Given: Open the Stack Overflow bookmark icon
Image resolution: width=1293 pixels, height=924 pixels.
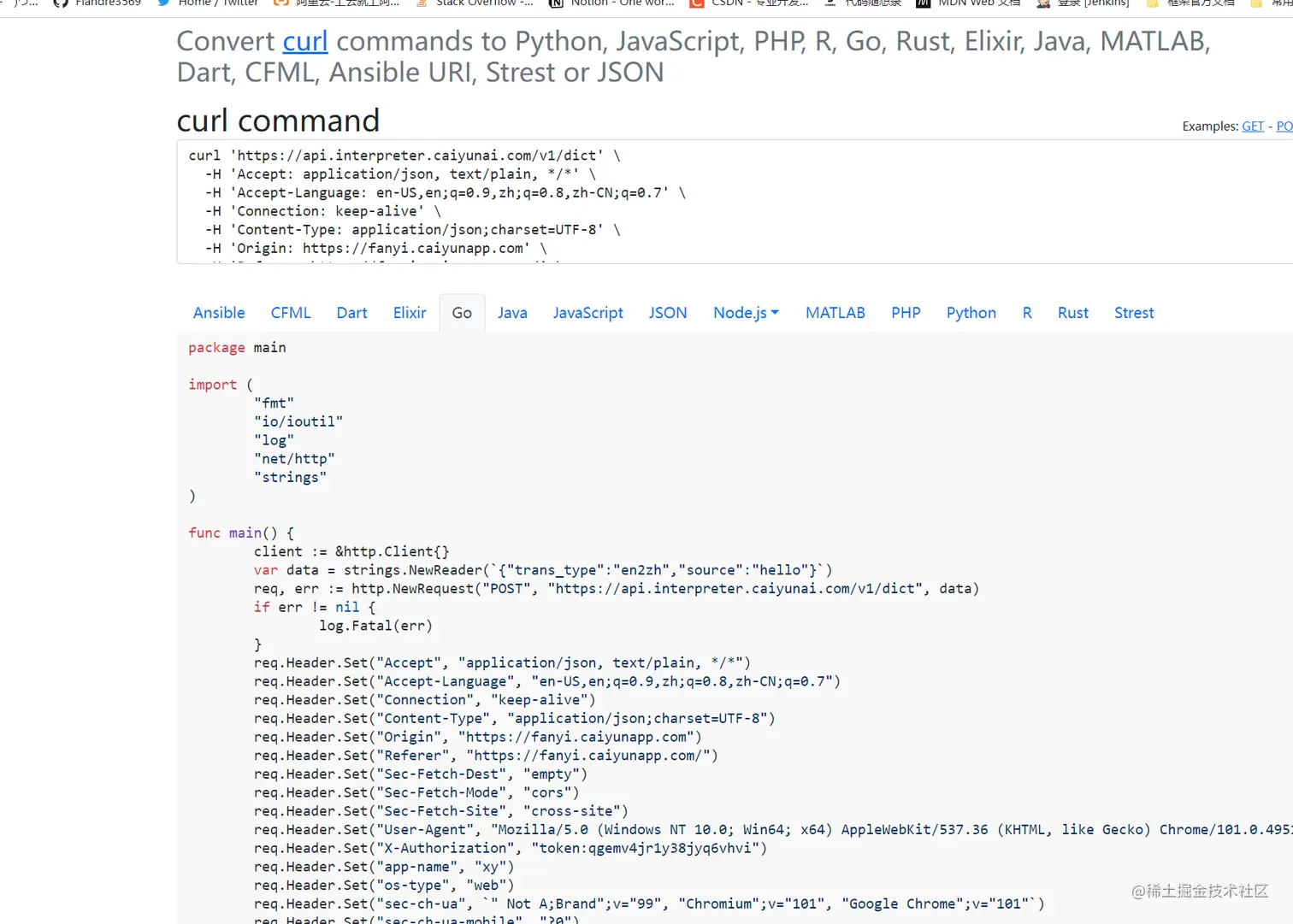Looking at the screenshot, I should coord(421,3).
